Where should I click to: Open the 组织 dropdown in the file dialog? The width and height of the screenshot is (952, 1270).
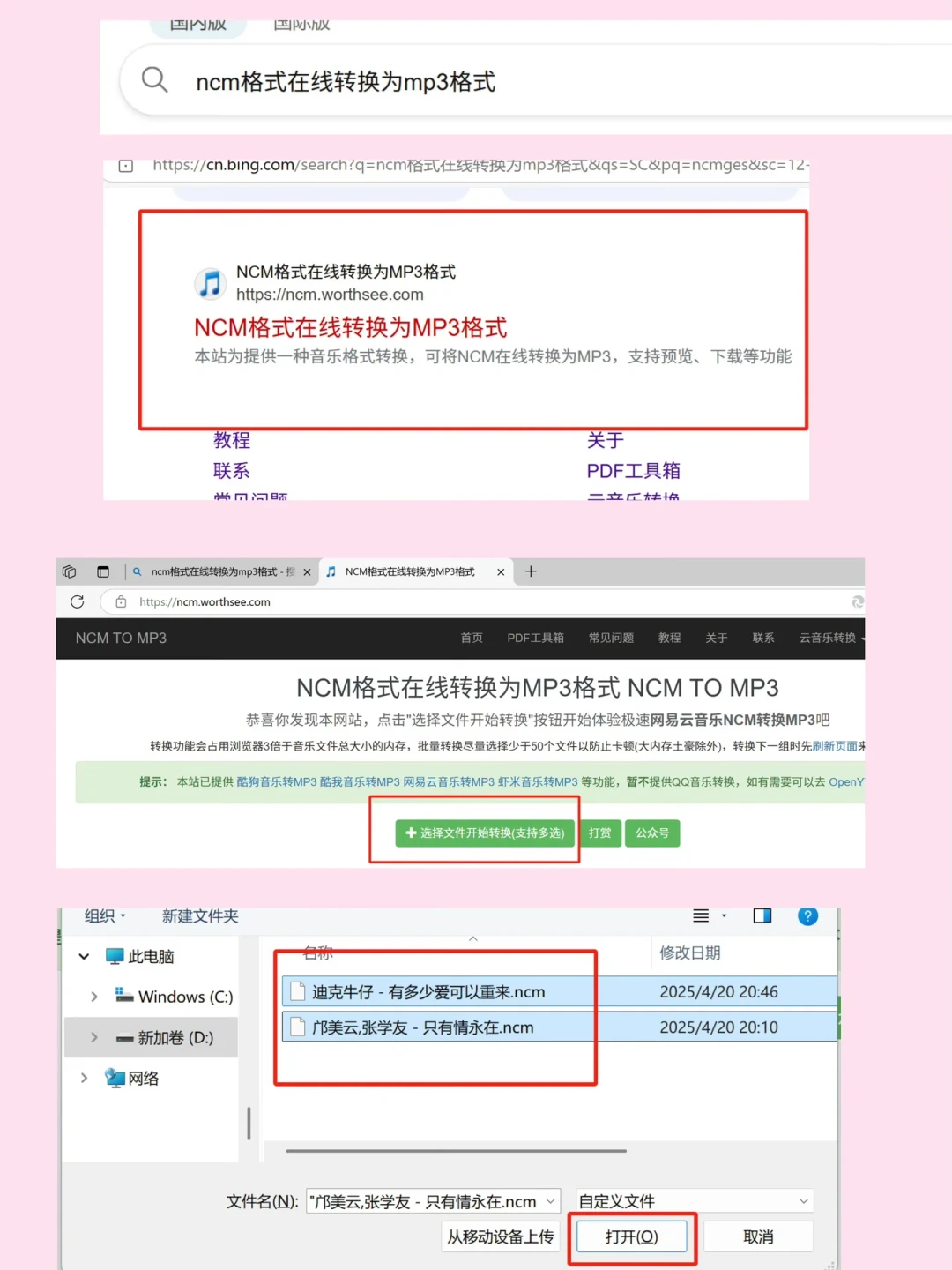tap(105, 916)
